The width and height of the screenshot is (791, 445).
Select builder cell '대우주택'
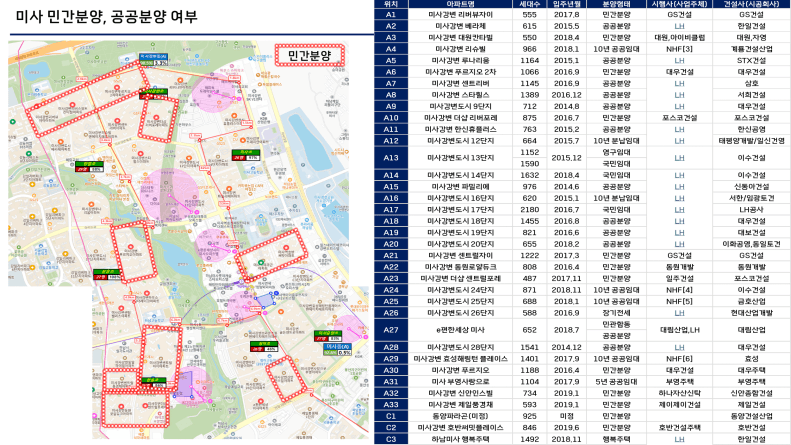coord(751,370)
